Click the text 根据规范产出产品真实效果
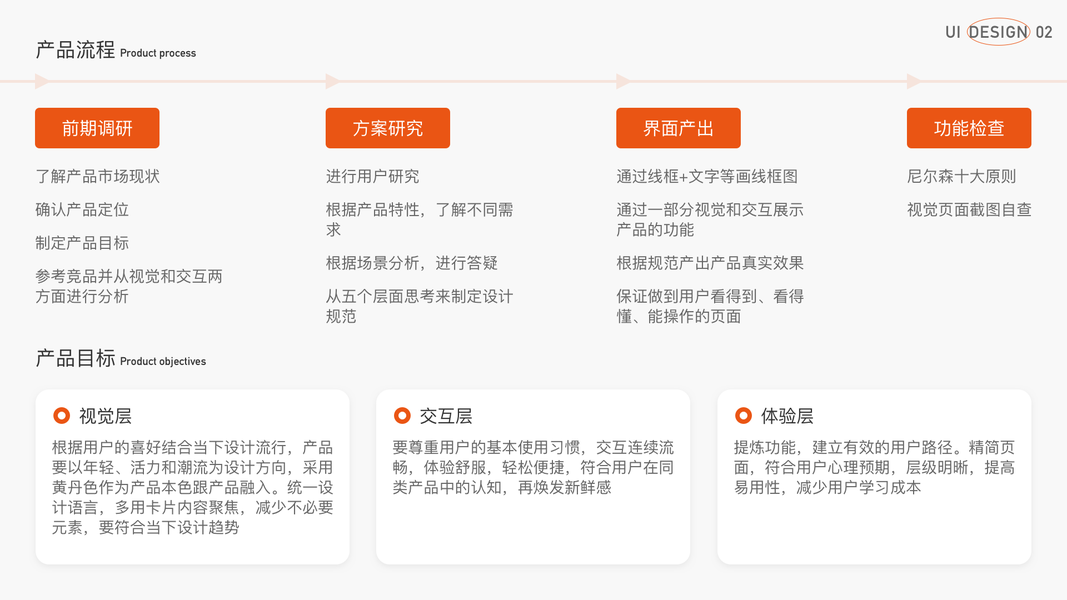Image resolution: width=1067 pixels, height=600 pixels. click(710, 263)
